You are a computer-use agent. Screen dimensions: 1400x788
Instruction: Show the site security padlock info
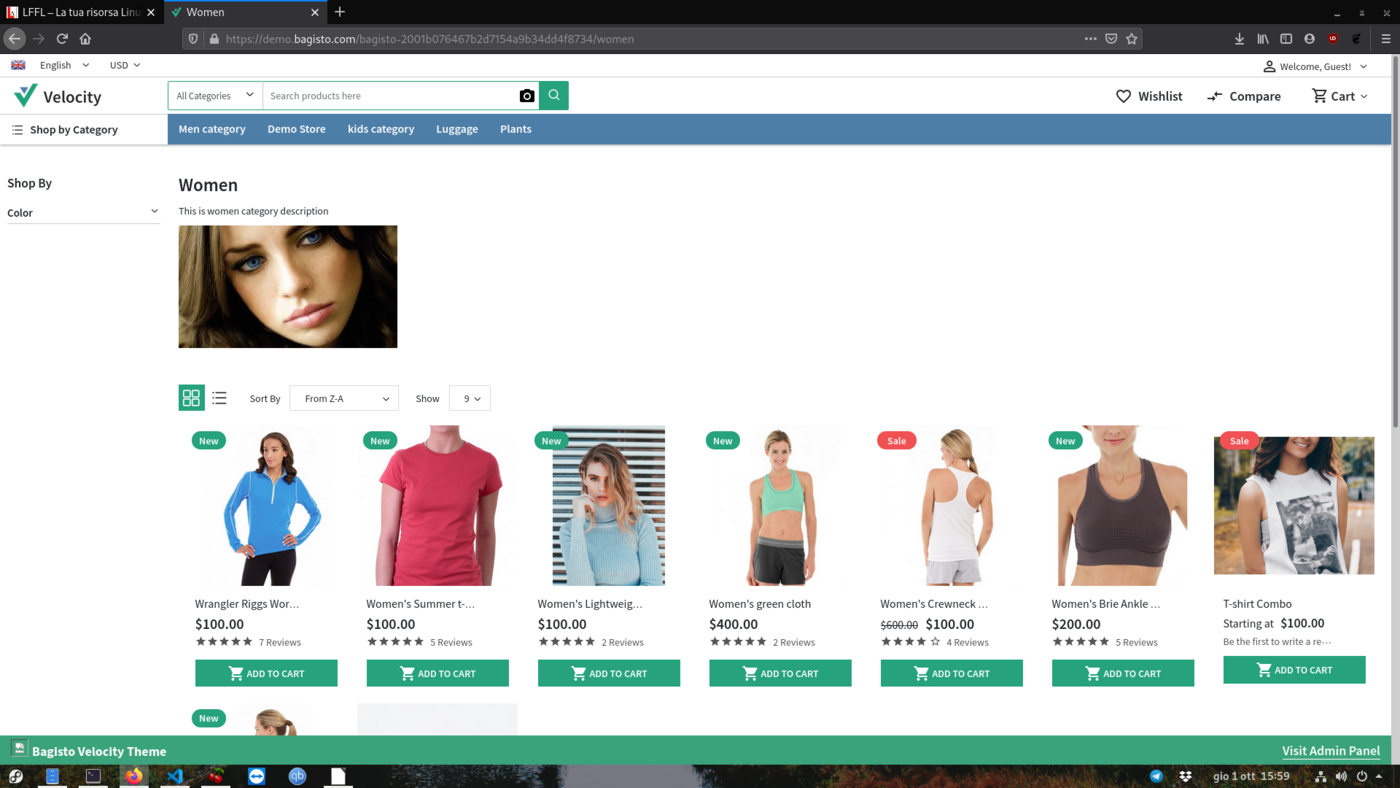[x=214, y=39]
